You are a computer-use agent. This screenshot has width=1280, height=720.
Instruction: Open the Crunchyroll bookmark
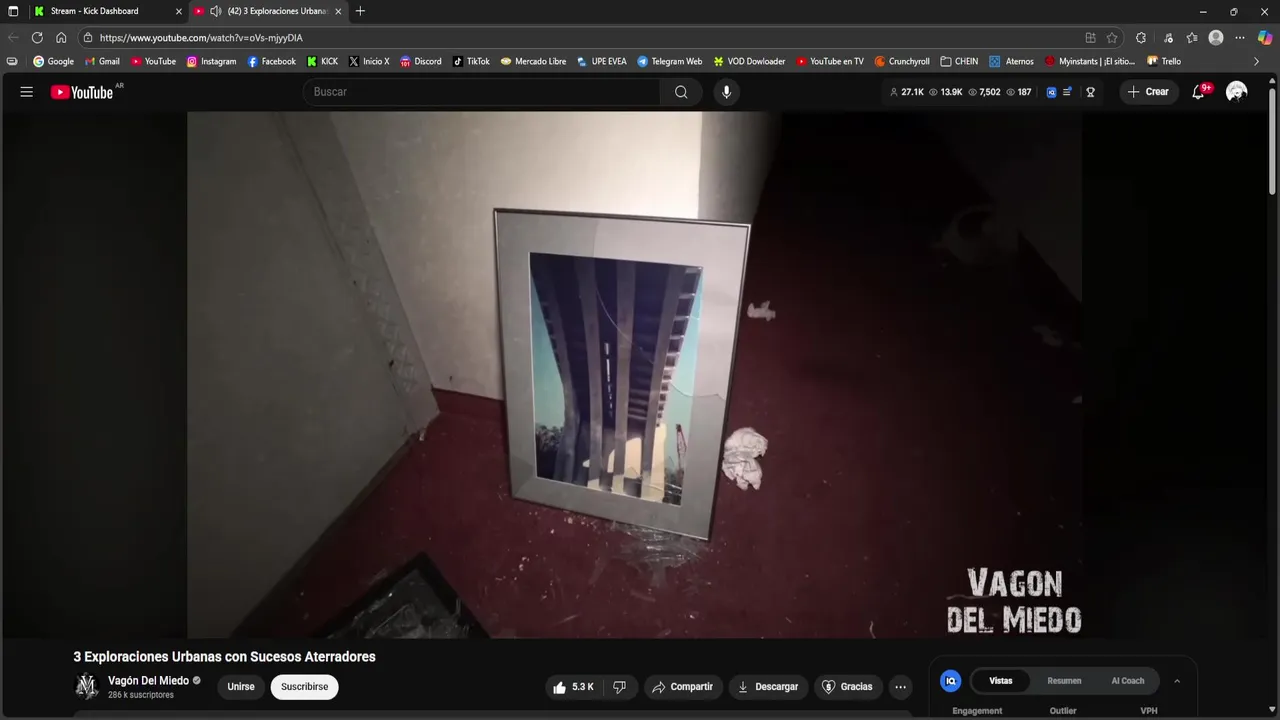[x=902, y=61]
